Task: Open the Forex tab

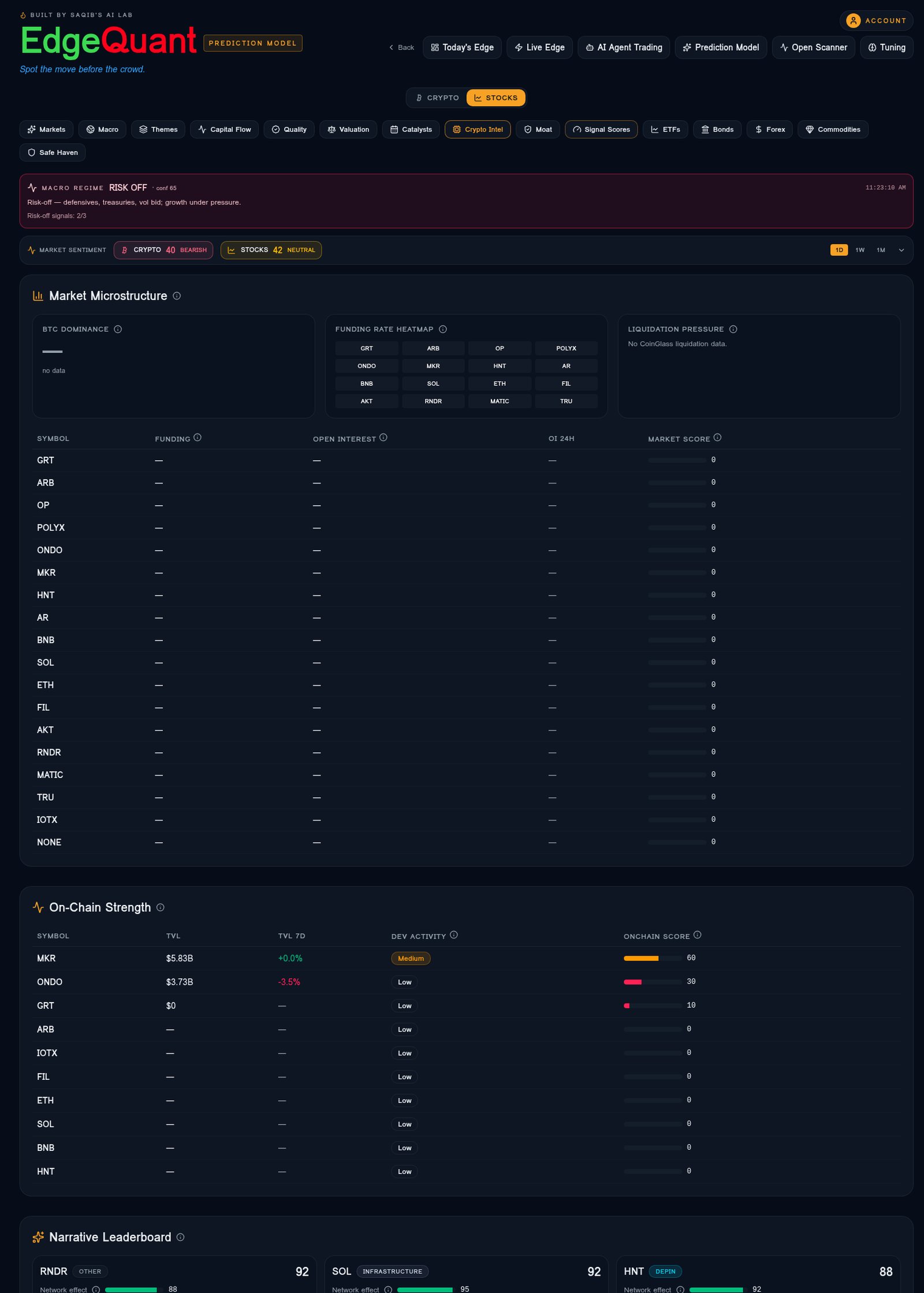Action: pyautogui.click(x=770, y=129)
